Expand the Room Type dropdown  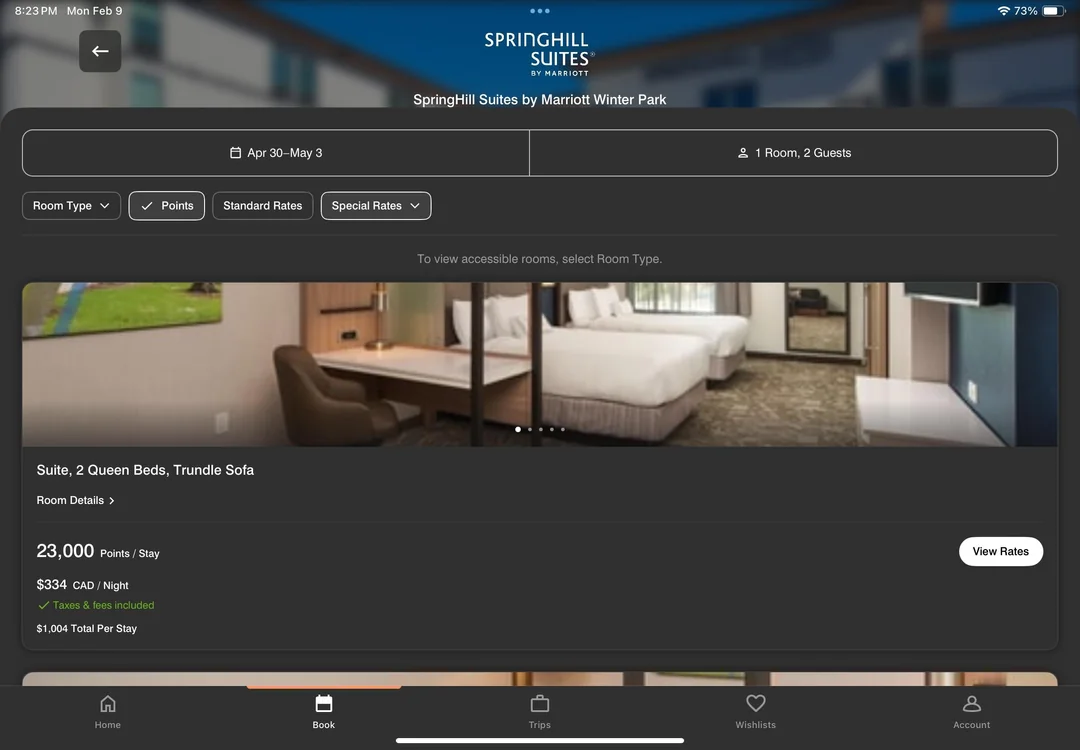(x=72, y=206)
